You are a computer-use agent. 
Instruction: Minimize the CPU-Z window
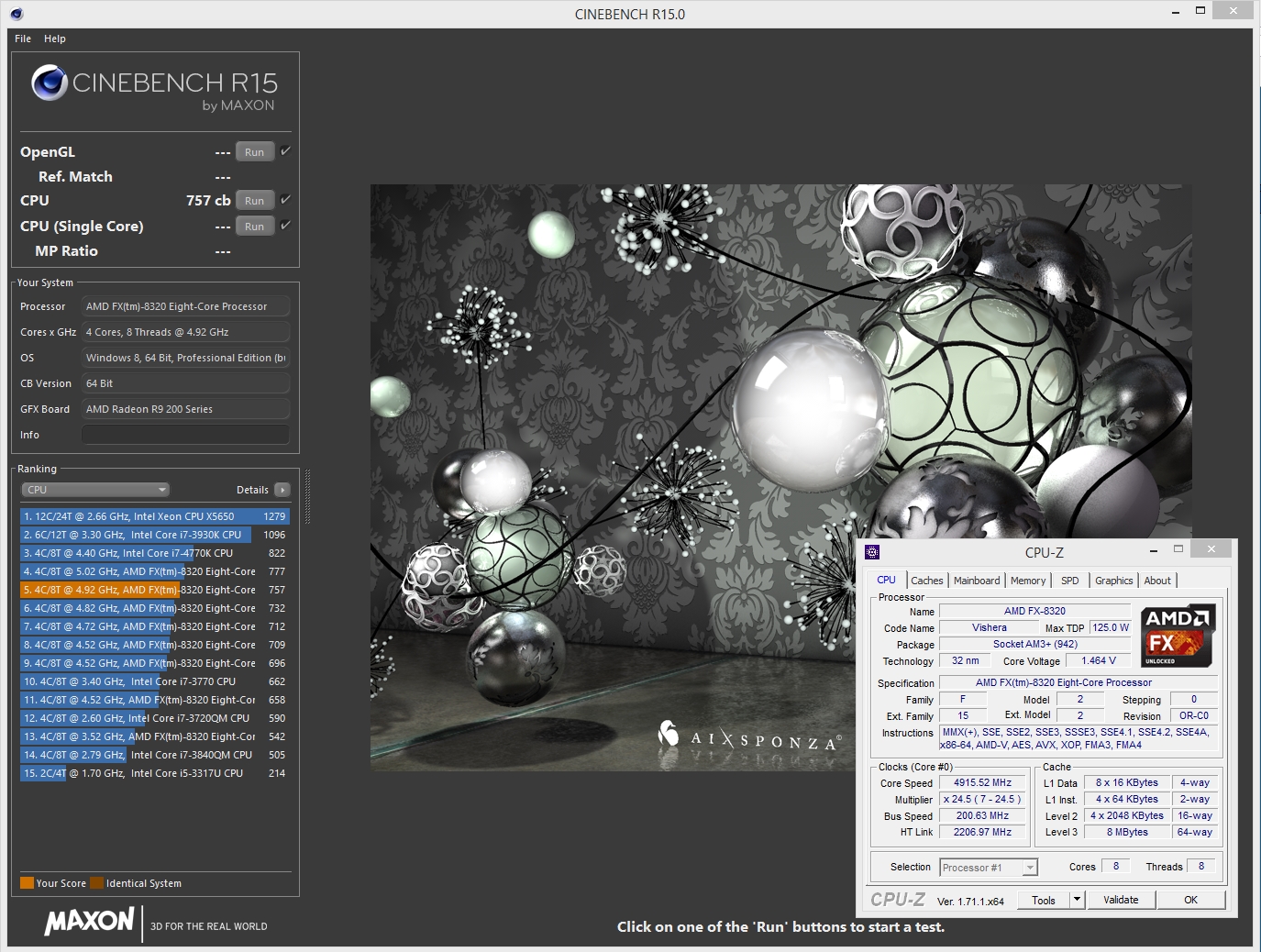1153,550
